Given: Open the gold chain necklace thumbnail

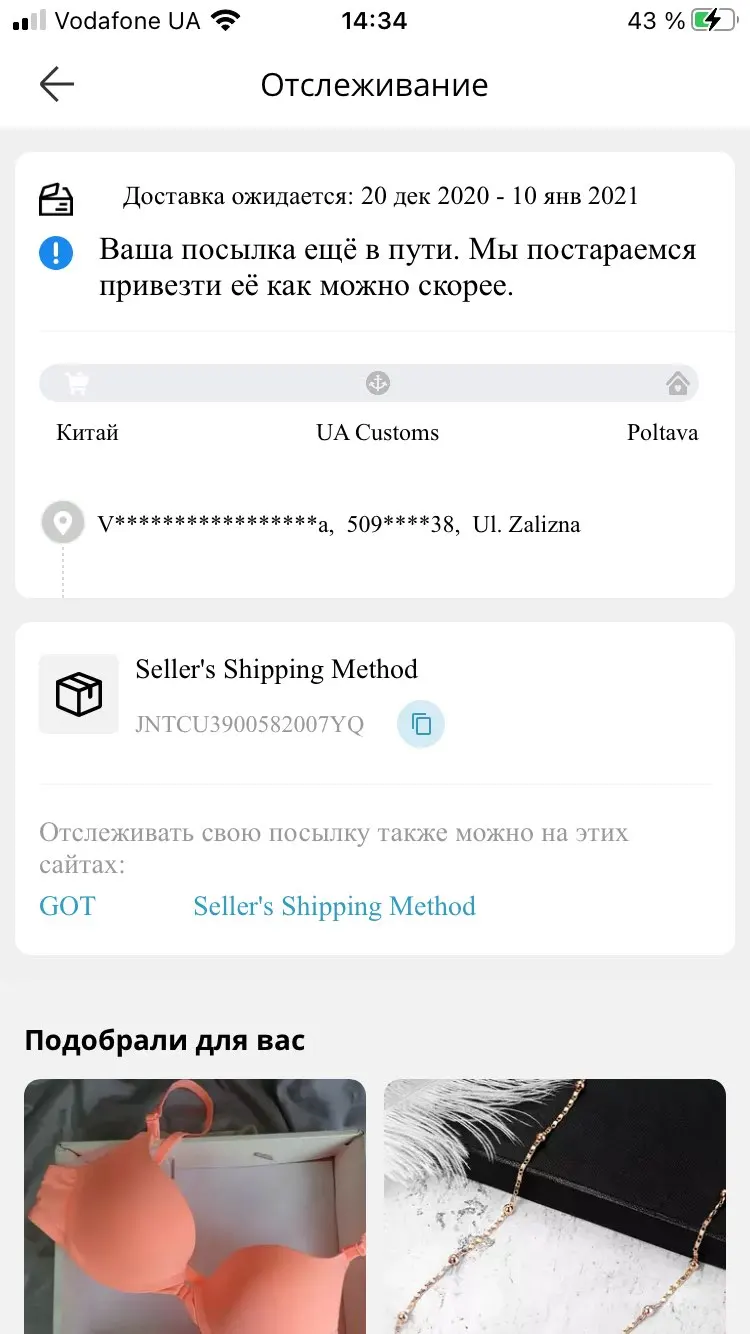Looking at the screenshot, I should click(555, 1205).
